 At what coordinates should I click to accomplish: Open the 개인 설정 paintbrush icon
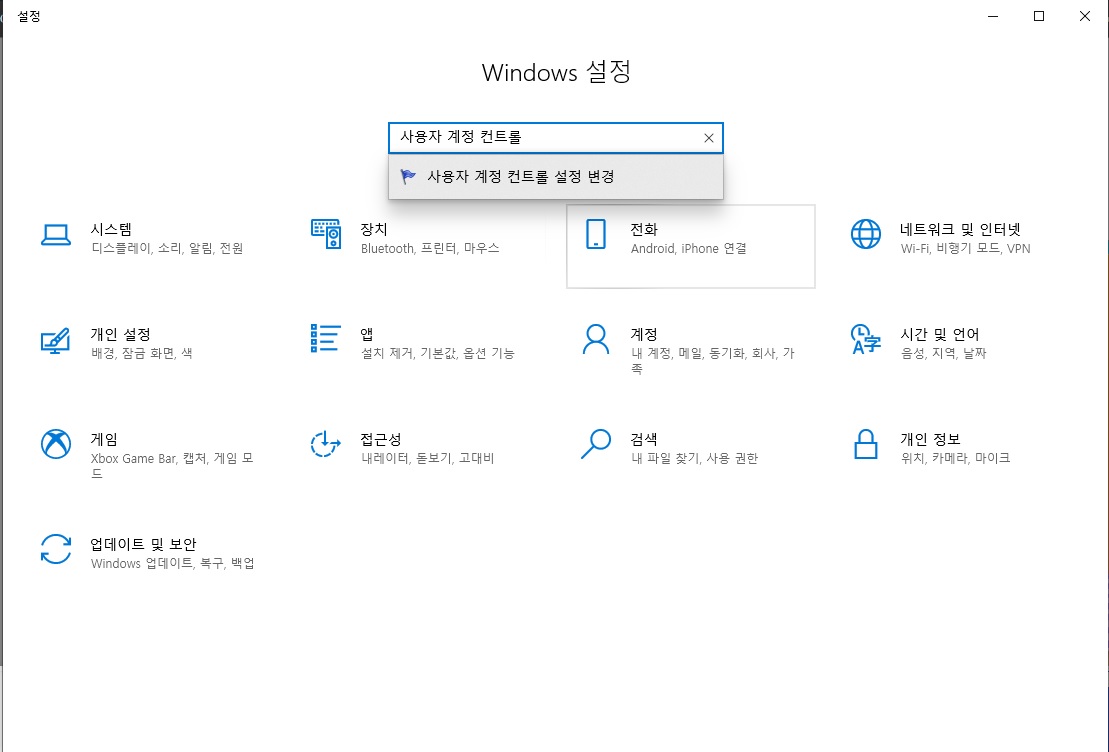55,340
